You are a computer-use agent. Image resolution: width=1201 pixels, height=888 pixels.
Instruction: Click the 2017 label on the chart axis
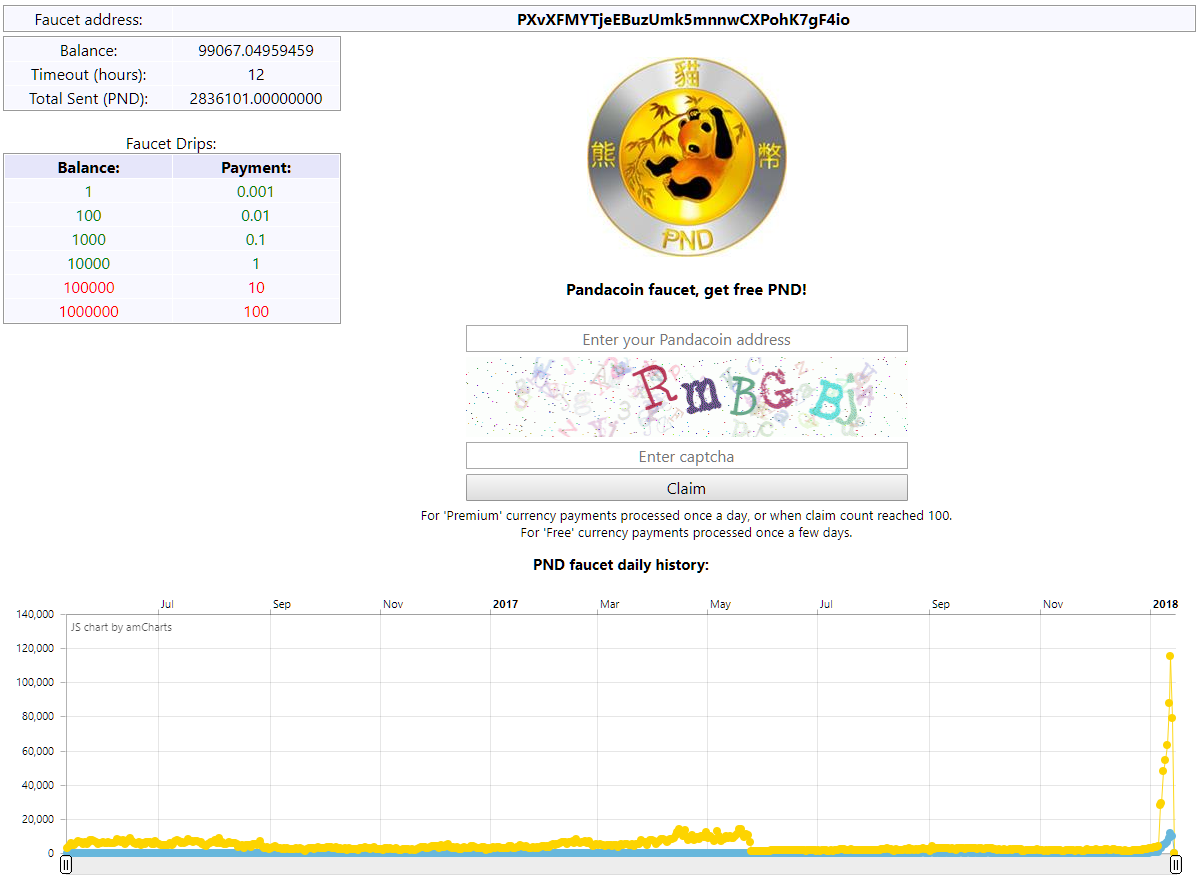point(506,604)
